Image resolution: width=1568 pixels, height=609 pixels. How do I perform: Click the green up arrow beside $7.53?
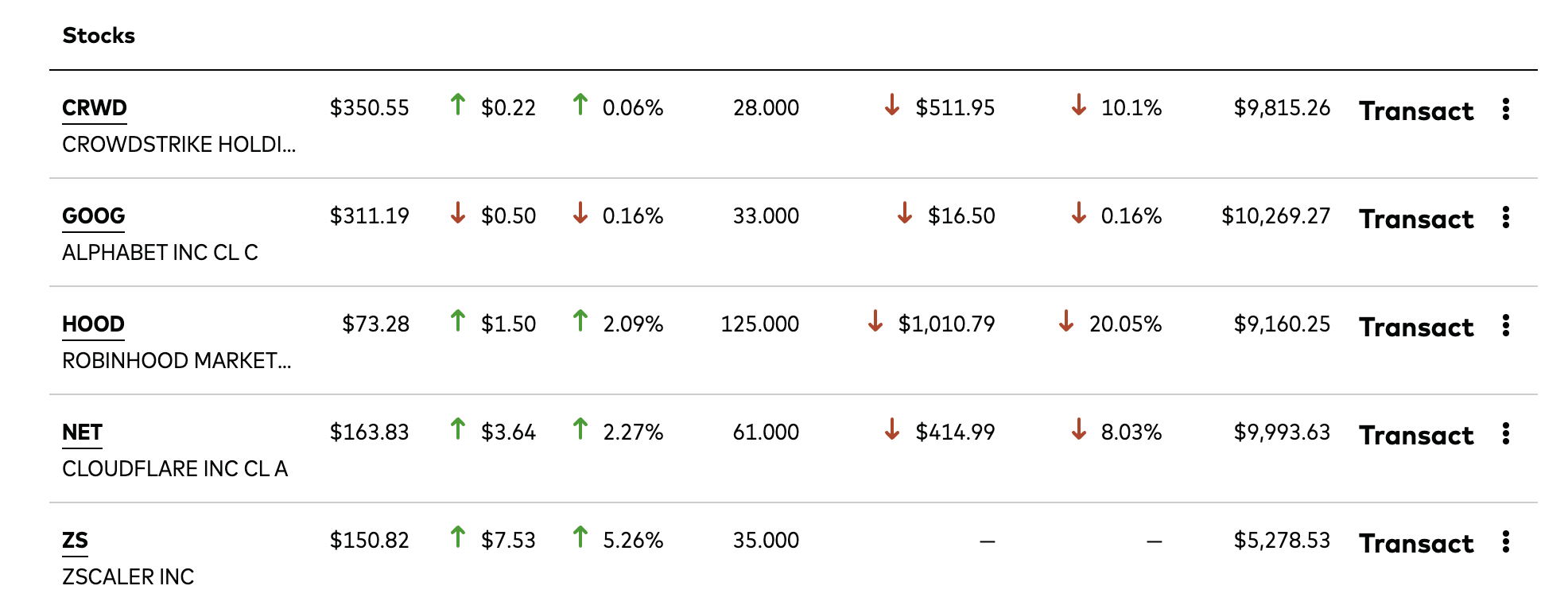457,537
